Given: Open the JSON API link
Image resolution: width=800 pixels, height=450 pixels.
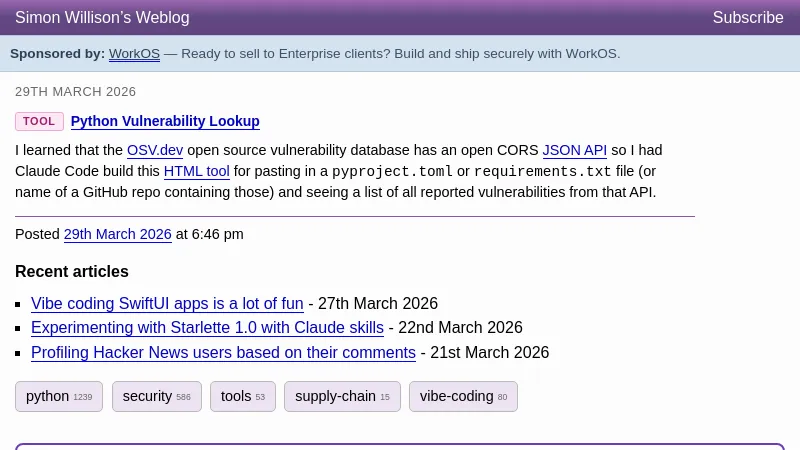Looking at the screenshot, I should [574, 151].
